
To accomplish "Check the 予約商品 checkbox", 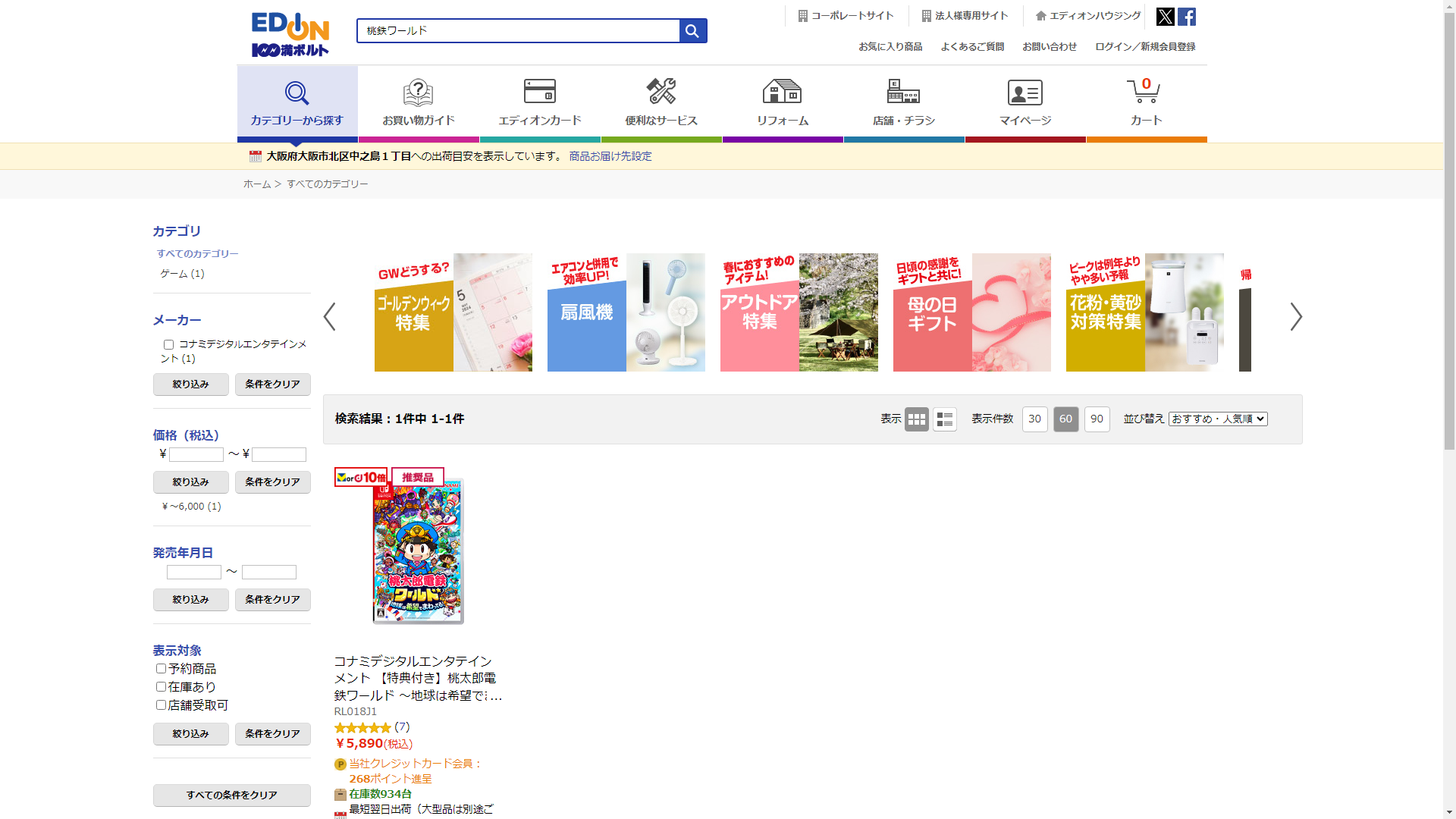I will 161,669.
